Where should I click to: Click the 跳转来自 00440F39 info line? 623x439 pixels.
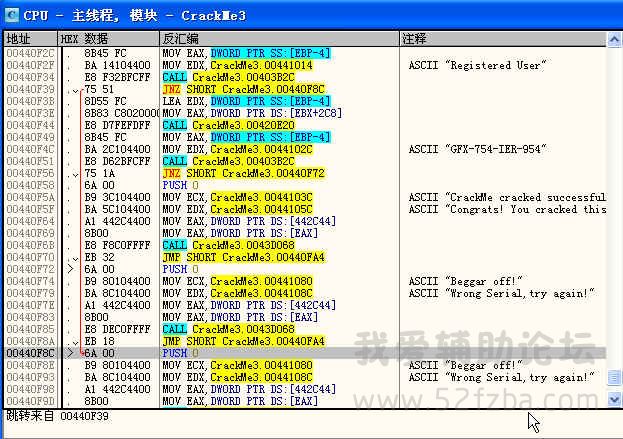[50, 414]
